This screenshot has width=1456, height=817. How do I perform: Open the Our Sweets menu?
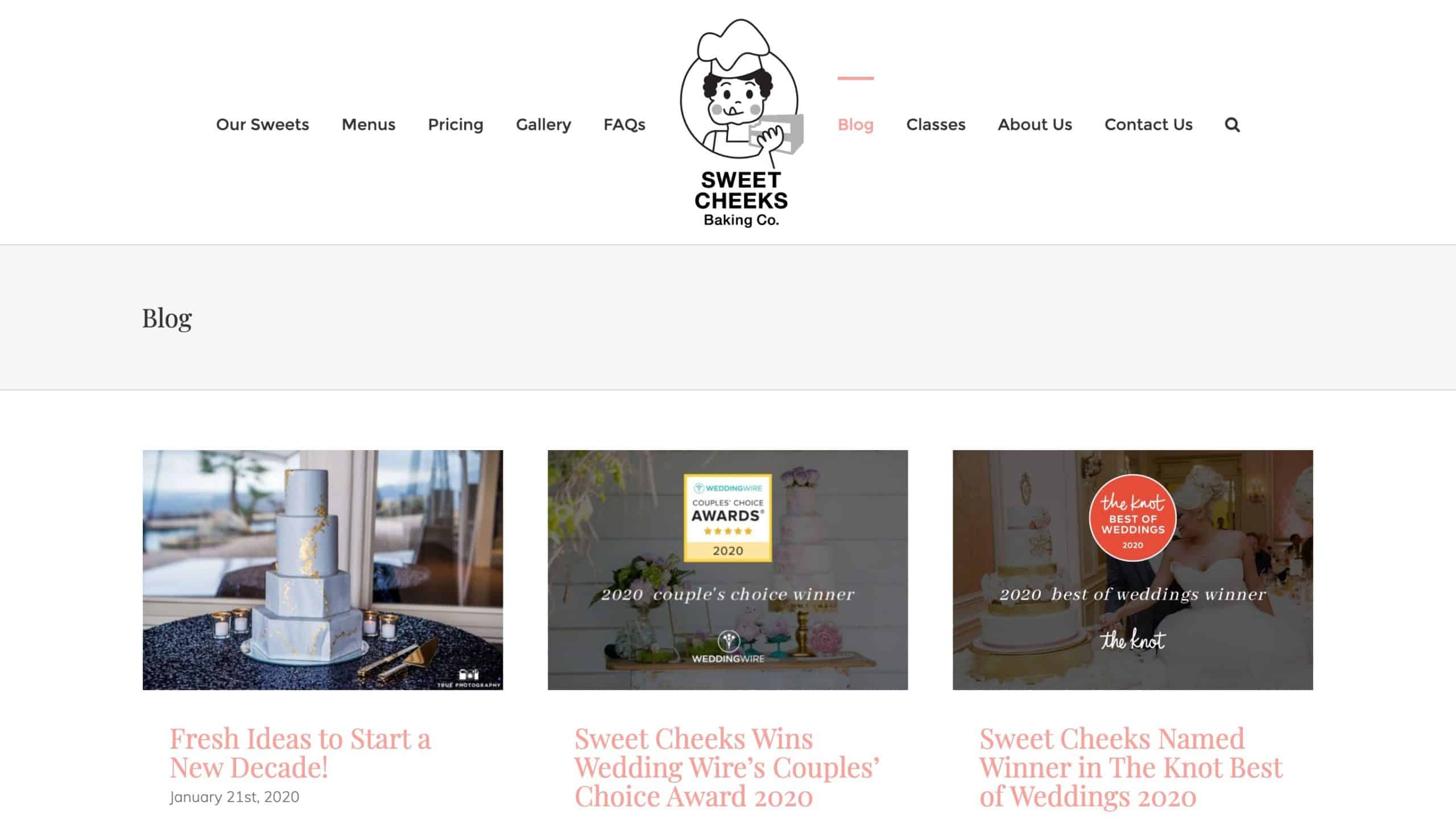262,125
